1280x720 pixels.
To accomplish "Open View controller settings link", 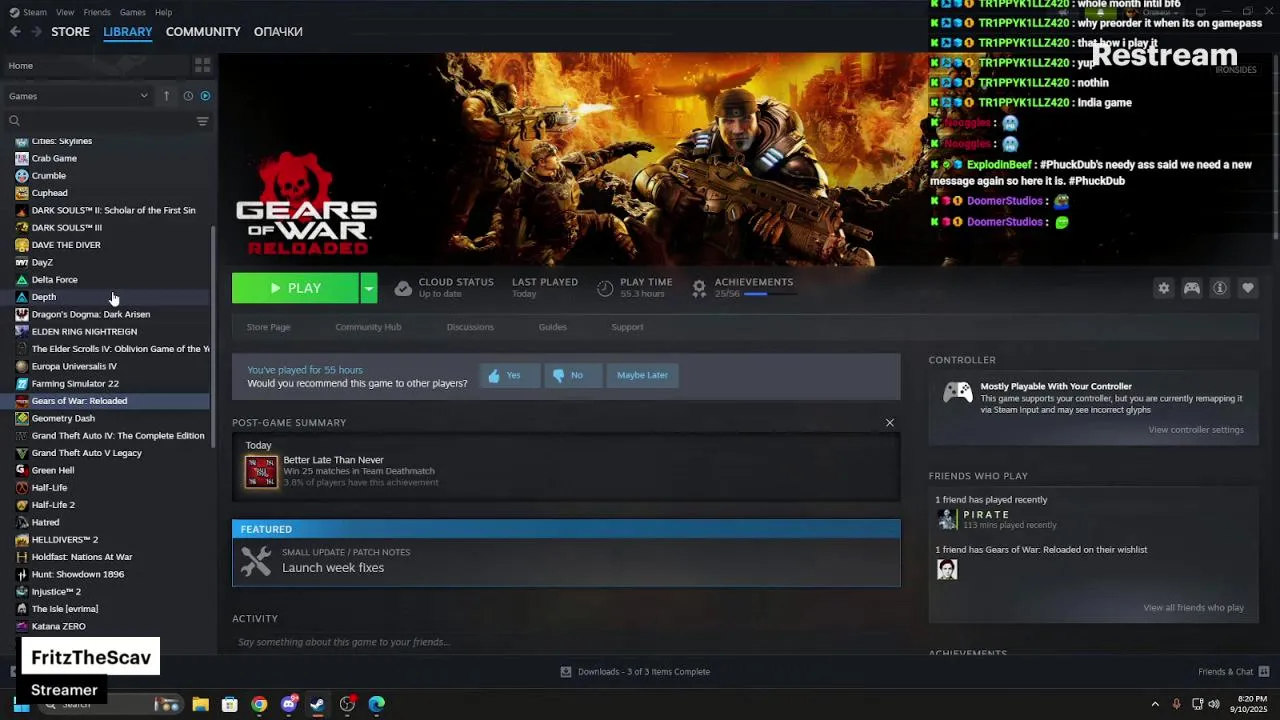I will 1196,430.
